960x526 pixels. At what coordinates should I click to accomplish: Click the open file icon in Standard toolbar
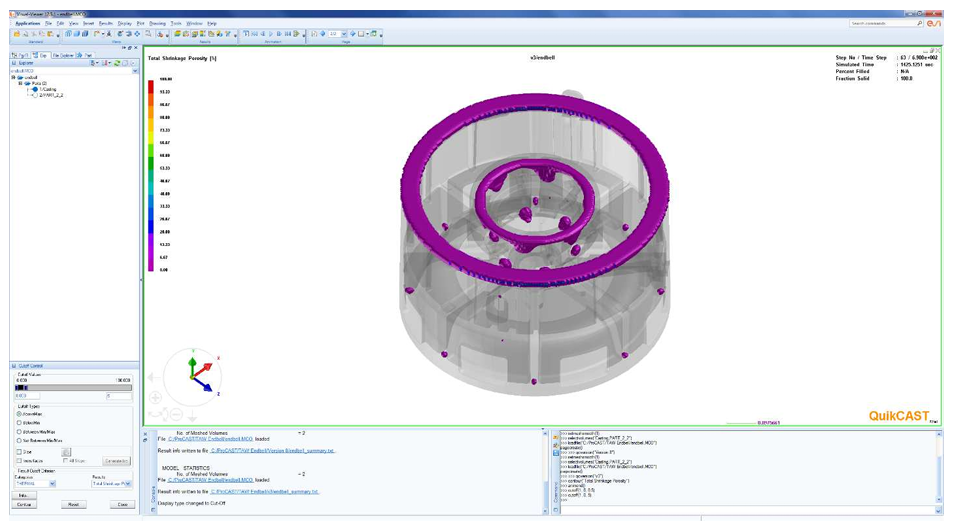click(17, 34)
